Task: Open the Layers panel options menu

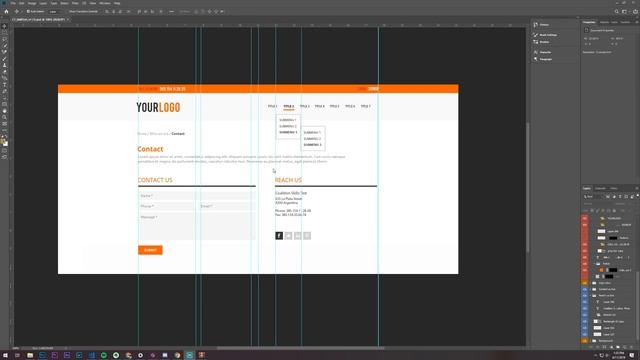Action: pos(637,188)
